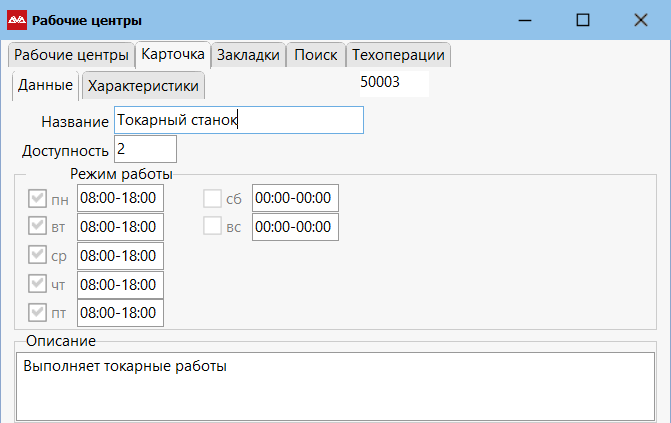Click the application logo icon in title bar

[17, 20]
